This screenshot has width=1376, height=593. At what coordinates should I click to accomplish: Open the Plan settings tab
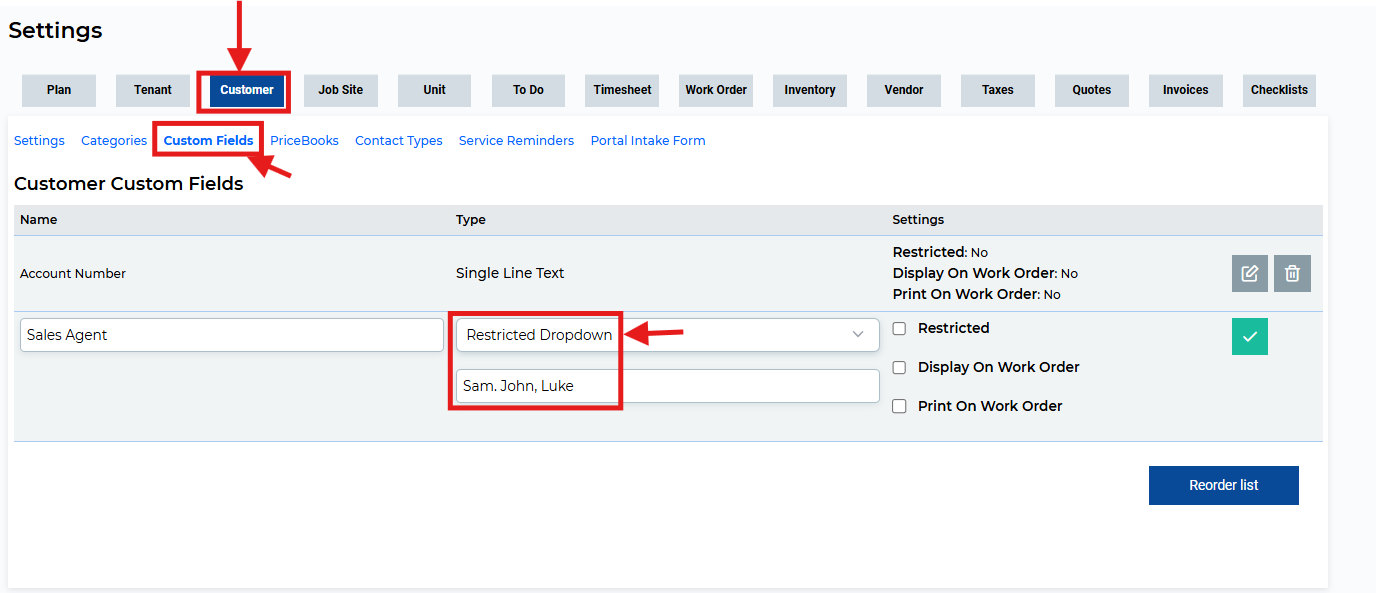(59, 90)
